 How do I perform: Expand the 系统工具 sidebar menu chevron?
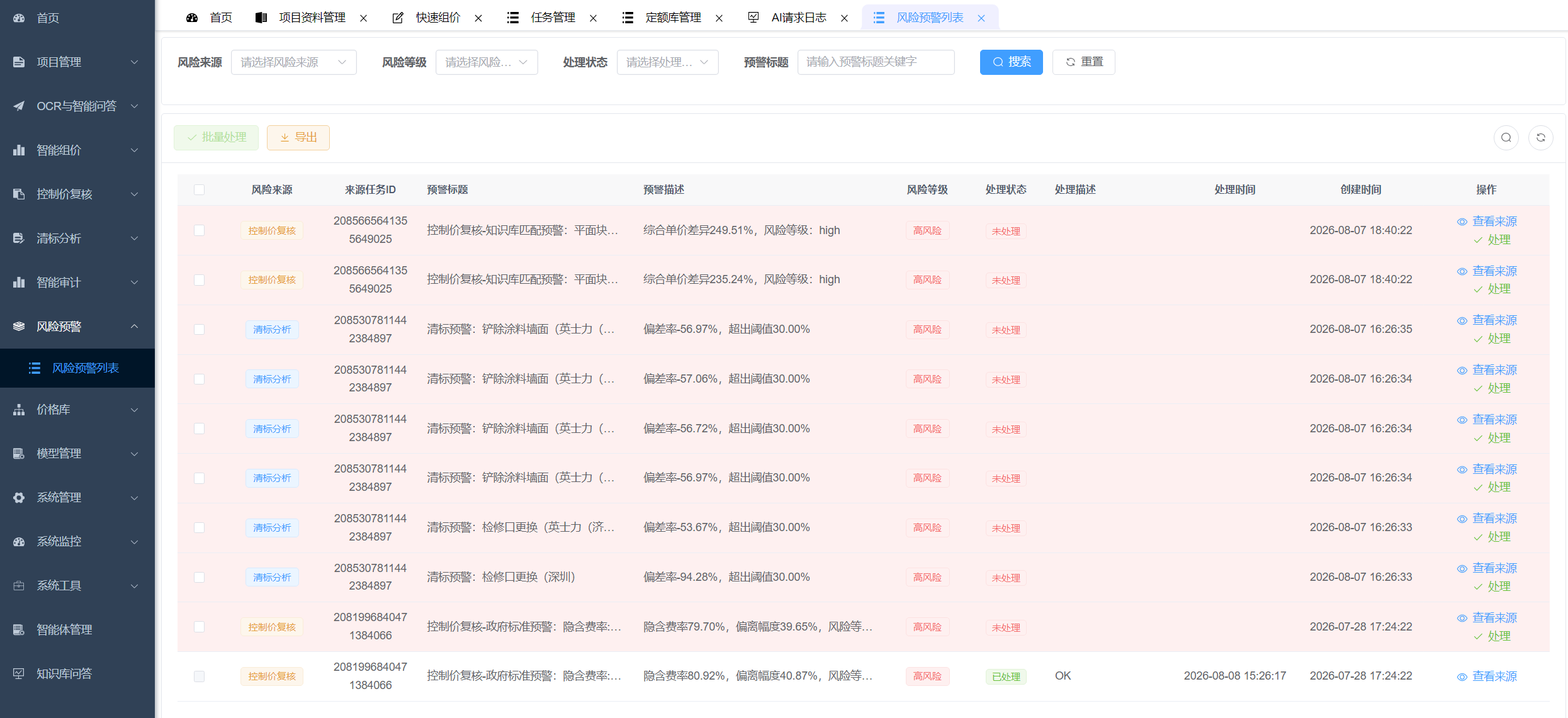[134, 586]
